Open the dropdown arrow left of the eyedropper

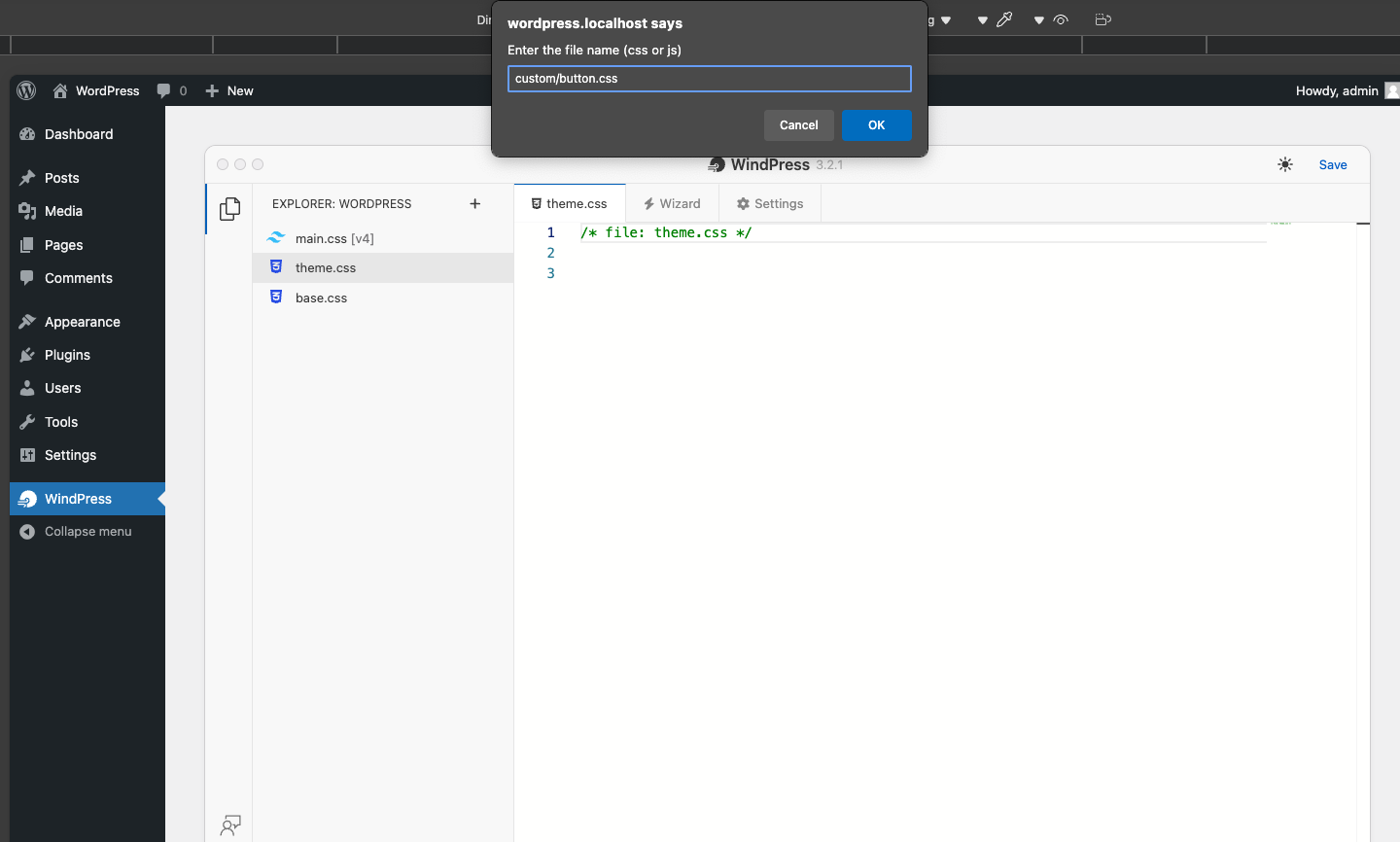point(982,20)
